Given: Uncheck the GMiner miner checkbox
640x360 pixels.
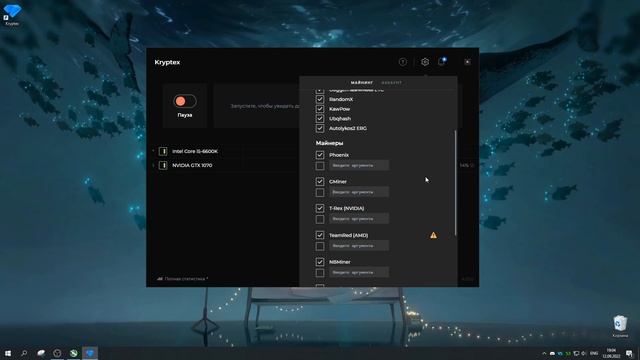Looking at the screenshot, I should pos(320,182).
